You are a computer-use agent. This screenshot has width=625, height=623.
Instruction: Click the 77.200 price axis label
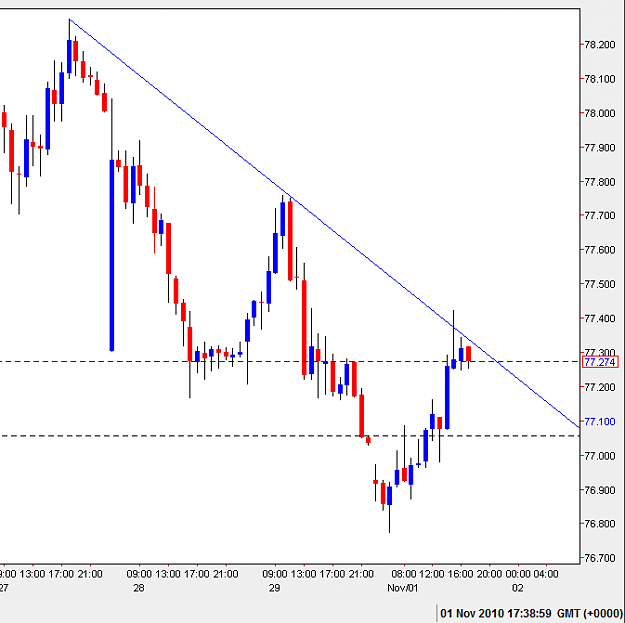599,387
